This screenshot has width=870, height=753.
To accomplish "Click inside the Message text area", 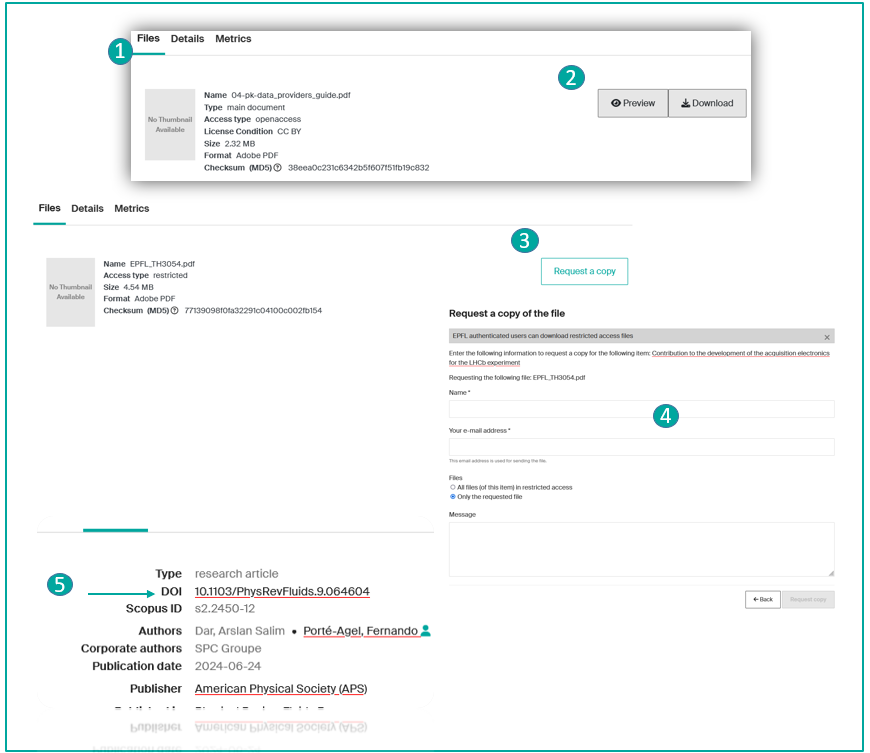I will 641,549.
